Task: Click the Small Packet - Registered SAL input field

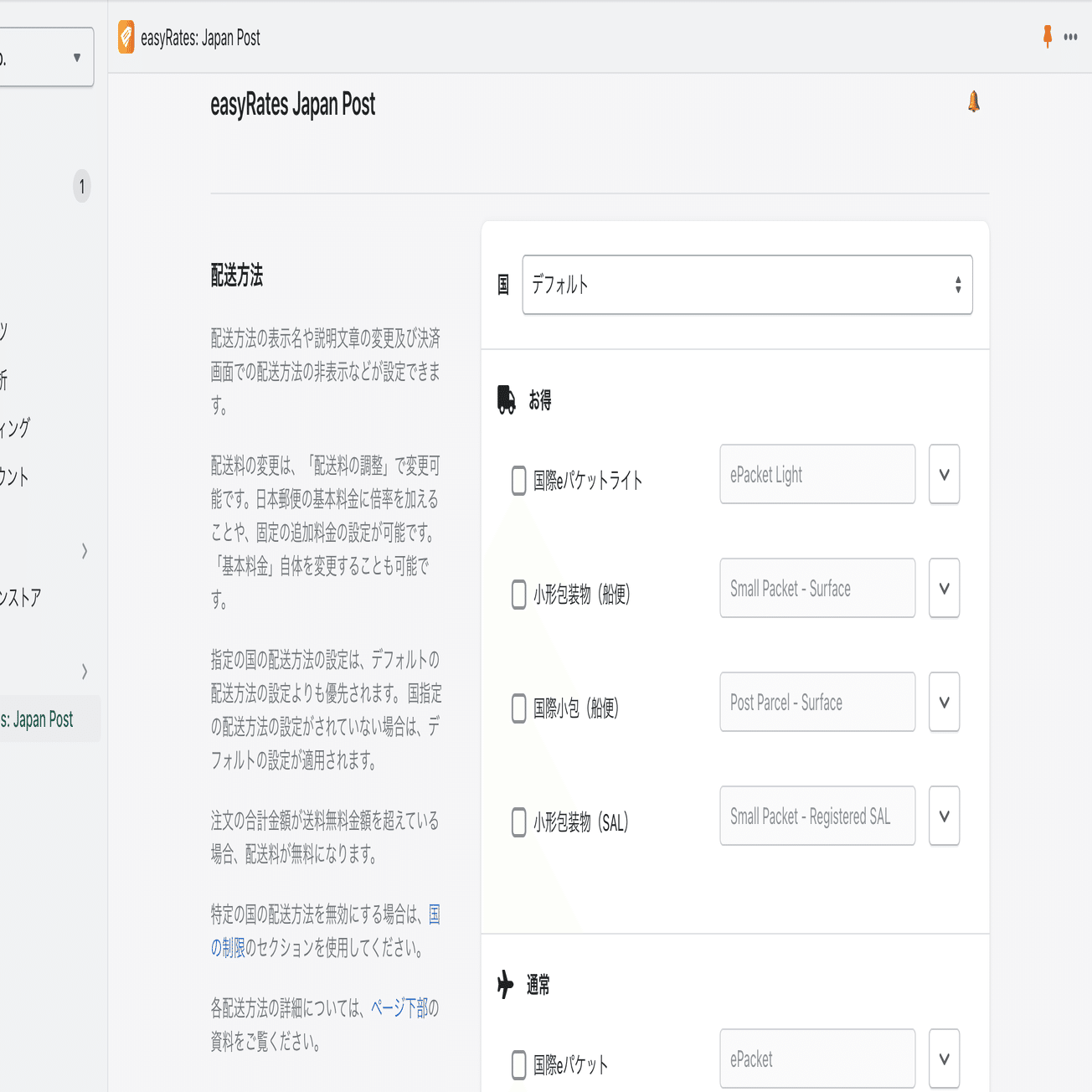Action: click(x=817, y=816)
